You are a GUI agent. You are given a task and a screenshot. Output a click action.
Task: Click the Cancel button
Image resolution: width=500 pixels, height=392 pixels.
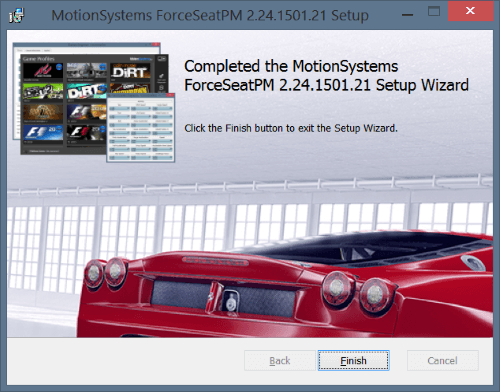[x=443, y=360]
